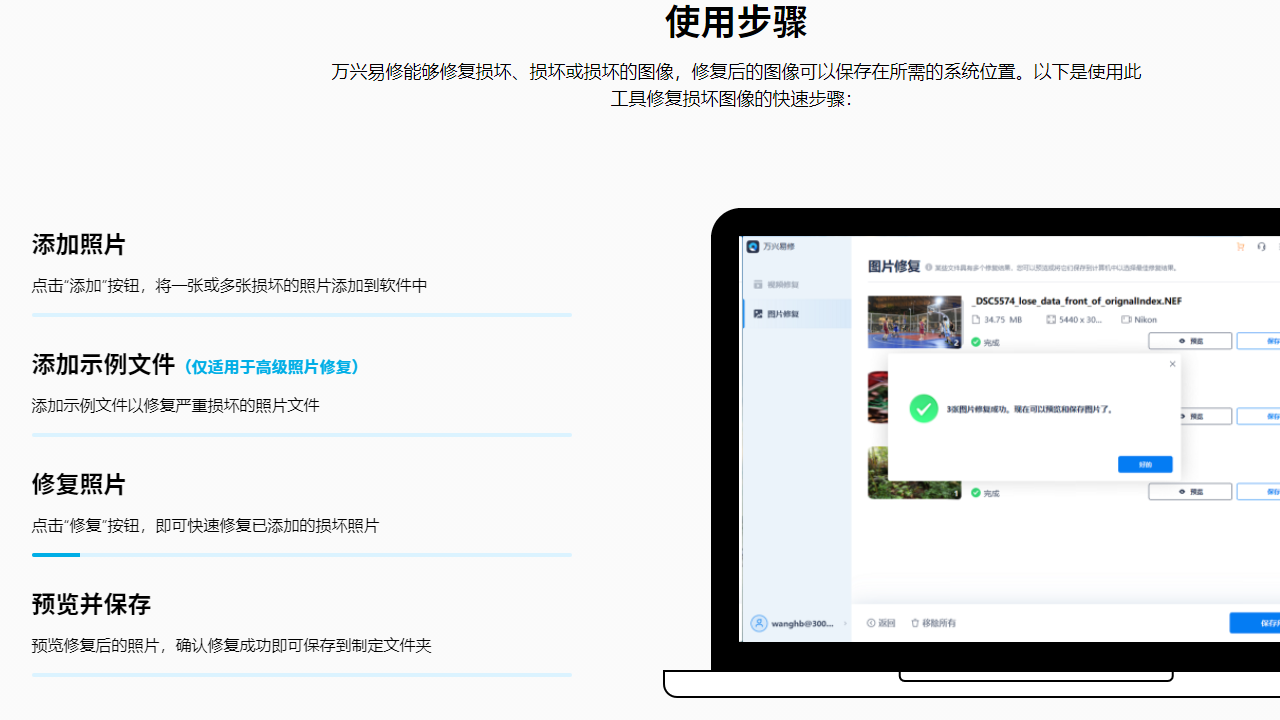Click the 万兴易修 app logo
Screen dimensions: 1280x720
752,247
